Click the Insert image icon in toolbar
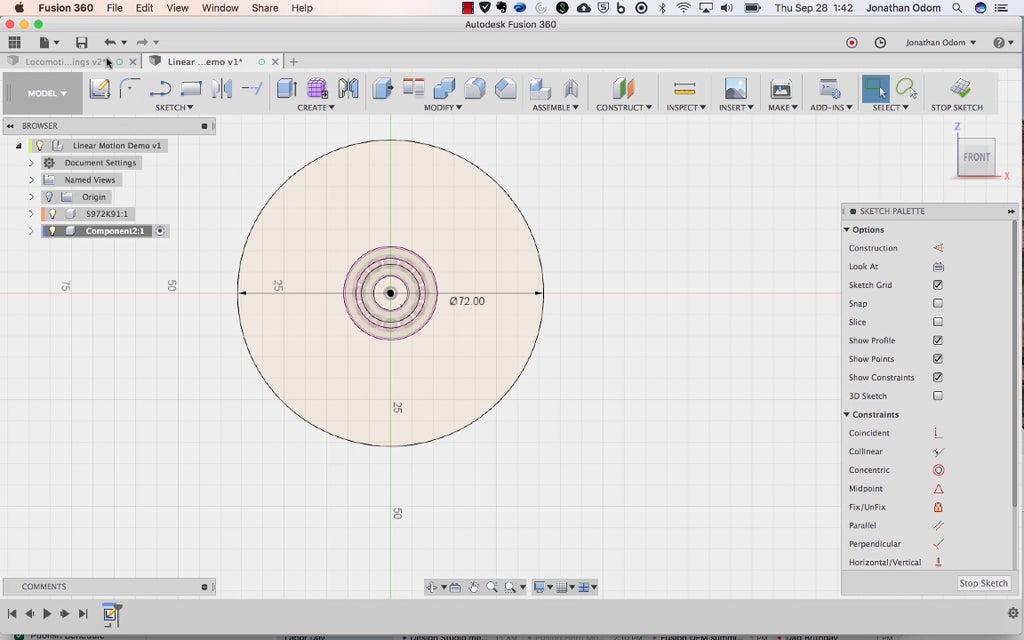 (x=735, y=88)
